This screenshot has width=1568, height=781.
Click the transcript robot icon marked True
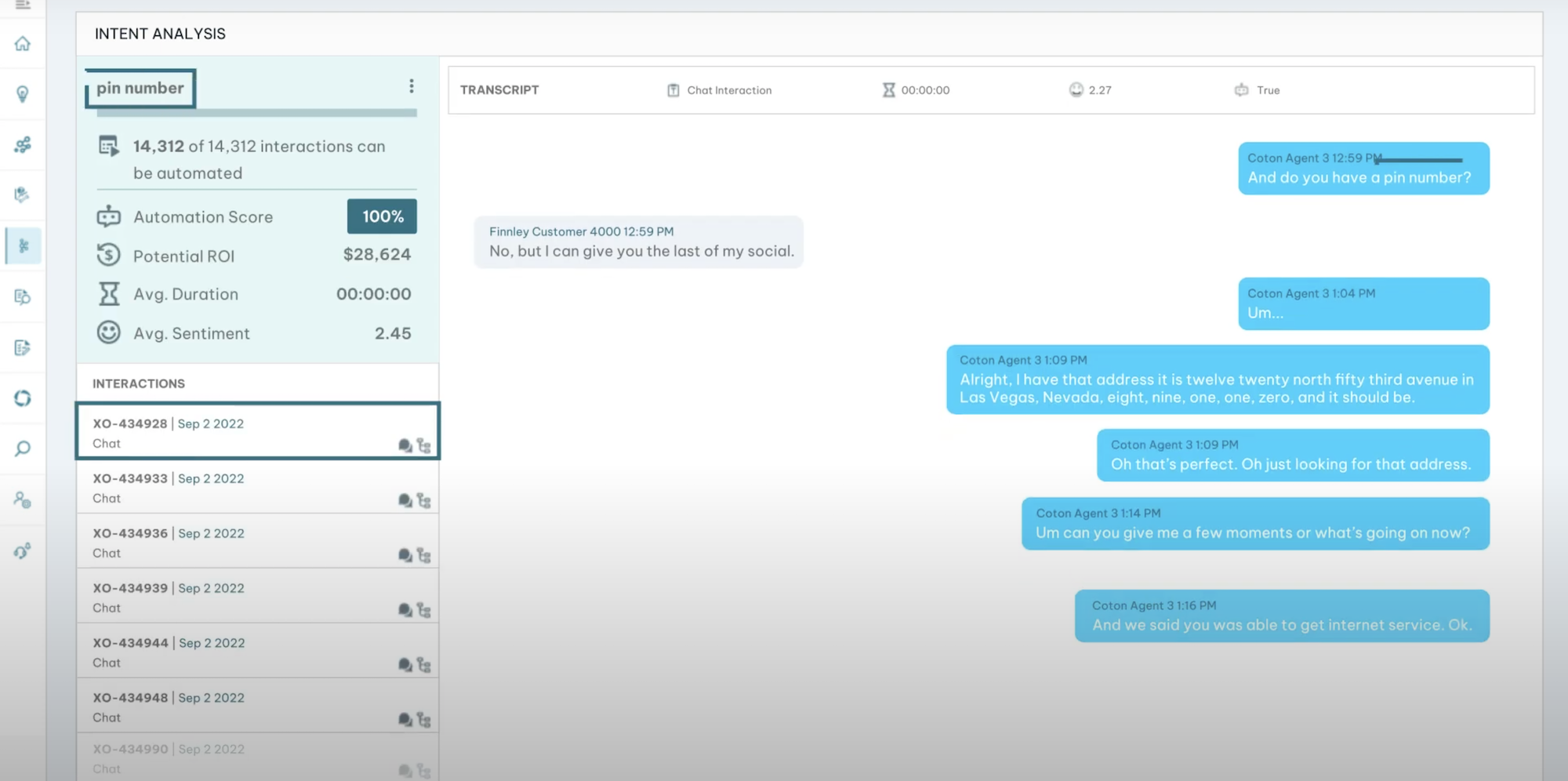click(x=1242, y=90)
